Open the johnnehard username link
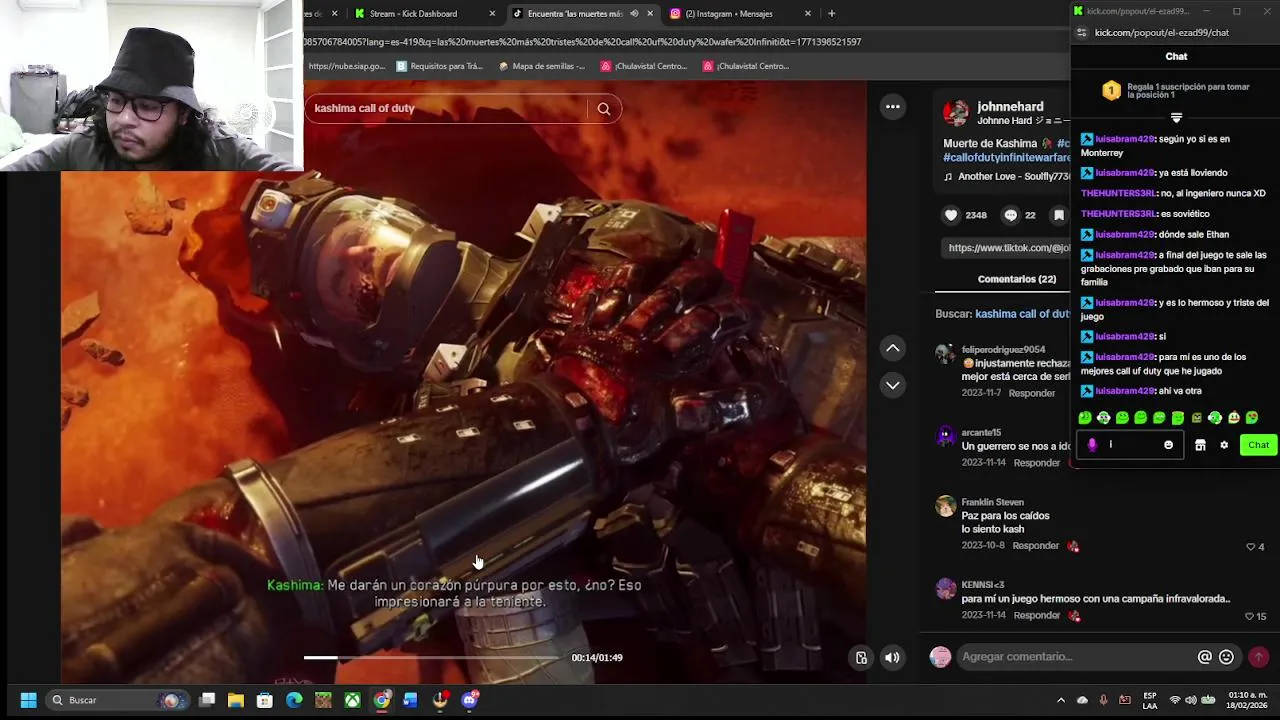The image size is (1280, 720). point(1010,106)
